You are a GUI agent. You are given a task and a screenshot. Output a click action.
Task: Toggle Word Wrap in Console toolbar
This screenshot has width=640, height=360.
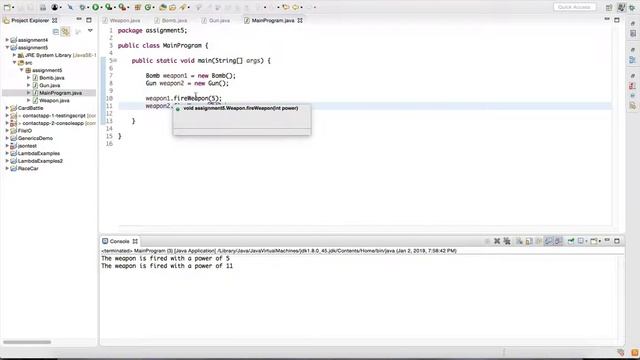coord(539,241)
